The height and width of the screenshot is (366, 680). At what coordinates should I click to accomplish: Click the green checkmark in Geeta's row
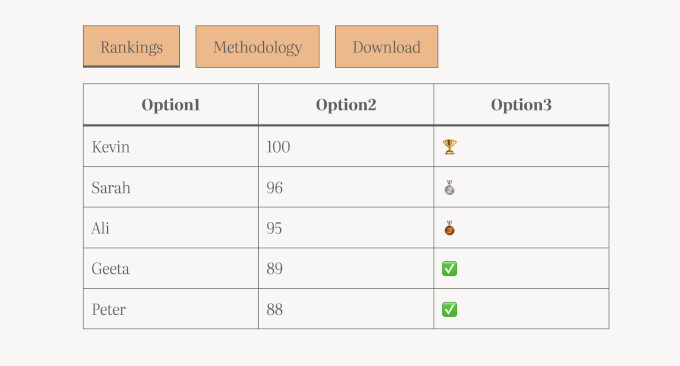tap(449, 268)
